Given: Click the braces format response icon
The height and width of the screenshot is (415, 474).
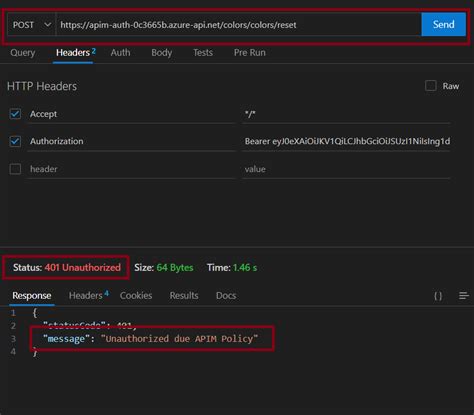Looking at the screenshot, I should (438, 296).
